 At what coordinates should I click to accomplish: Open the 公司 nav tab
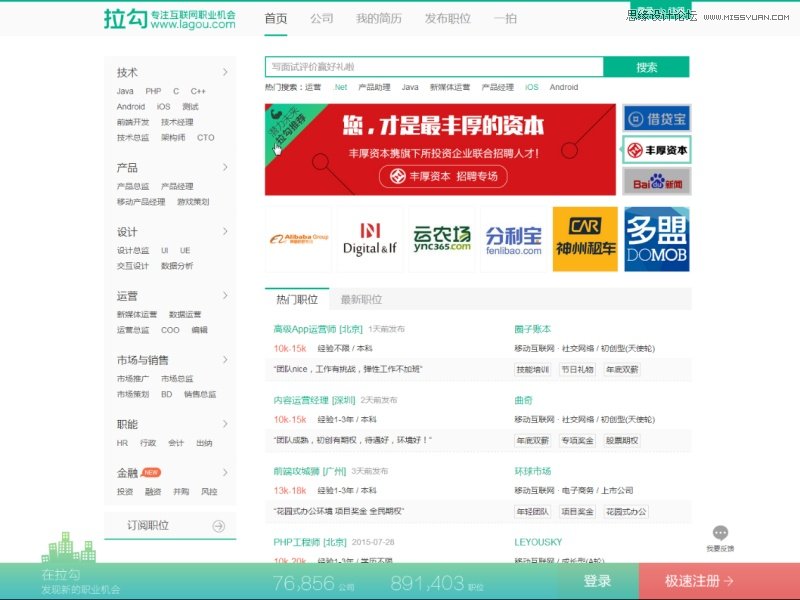(x=321, y=19)
